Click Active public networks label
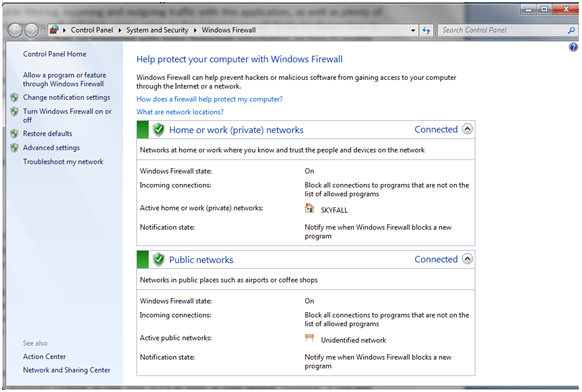 click(176, 338)
